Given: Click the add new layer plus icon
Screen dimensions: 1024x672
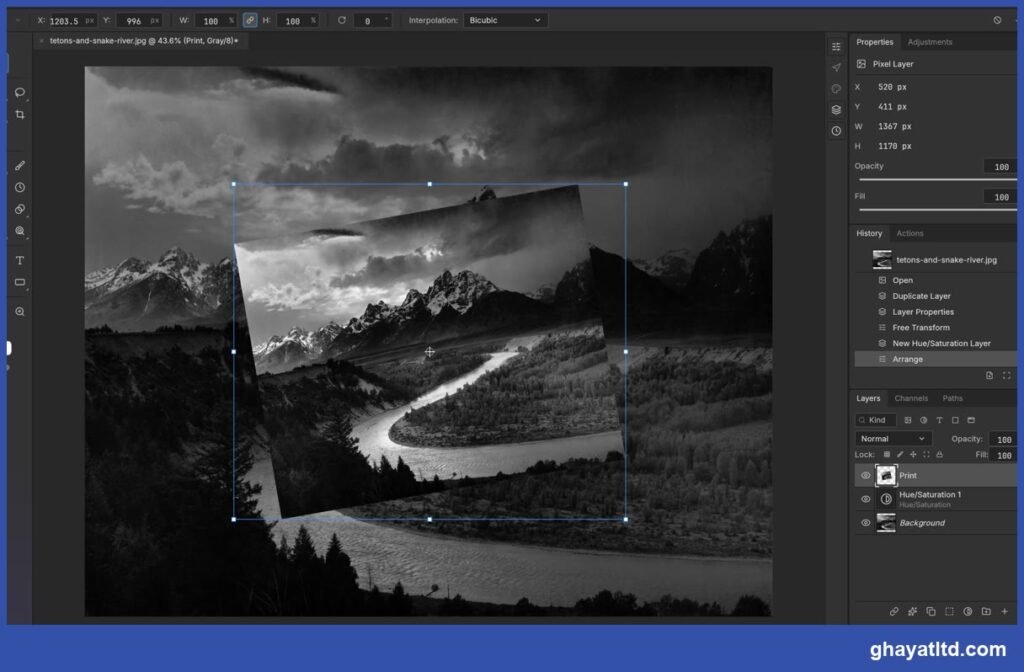Looking at the screenshot, I should pos(1004,611).
